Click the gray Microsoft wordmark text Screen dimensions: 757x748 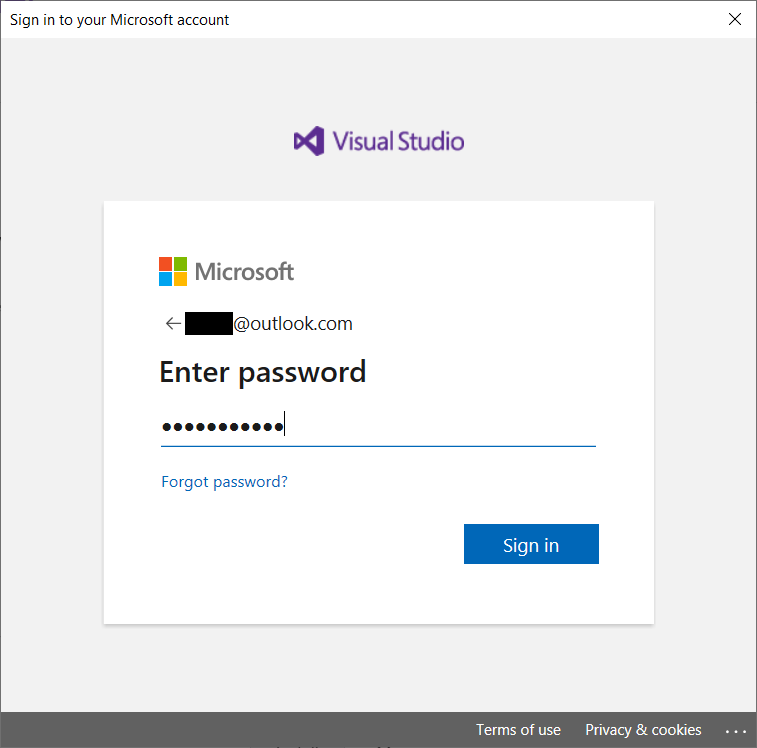click(244, 271)
